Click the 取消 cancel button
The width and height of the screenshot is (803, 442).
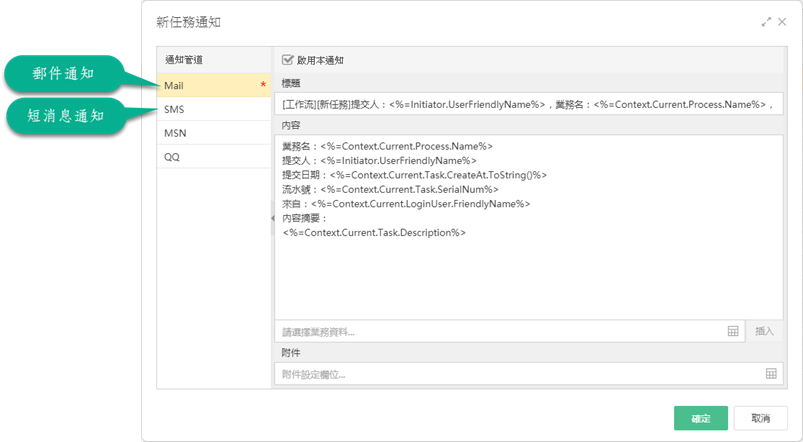[x=760, y=418]
